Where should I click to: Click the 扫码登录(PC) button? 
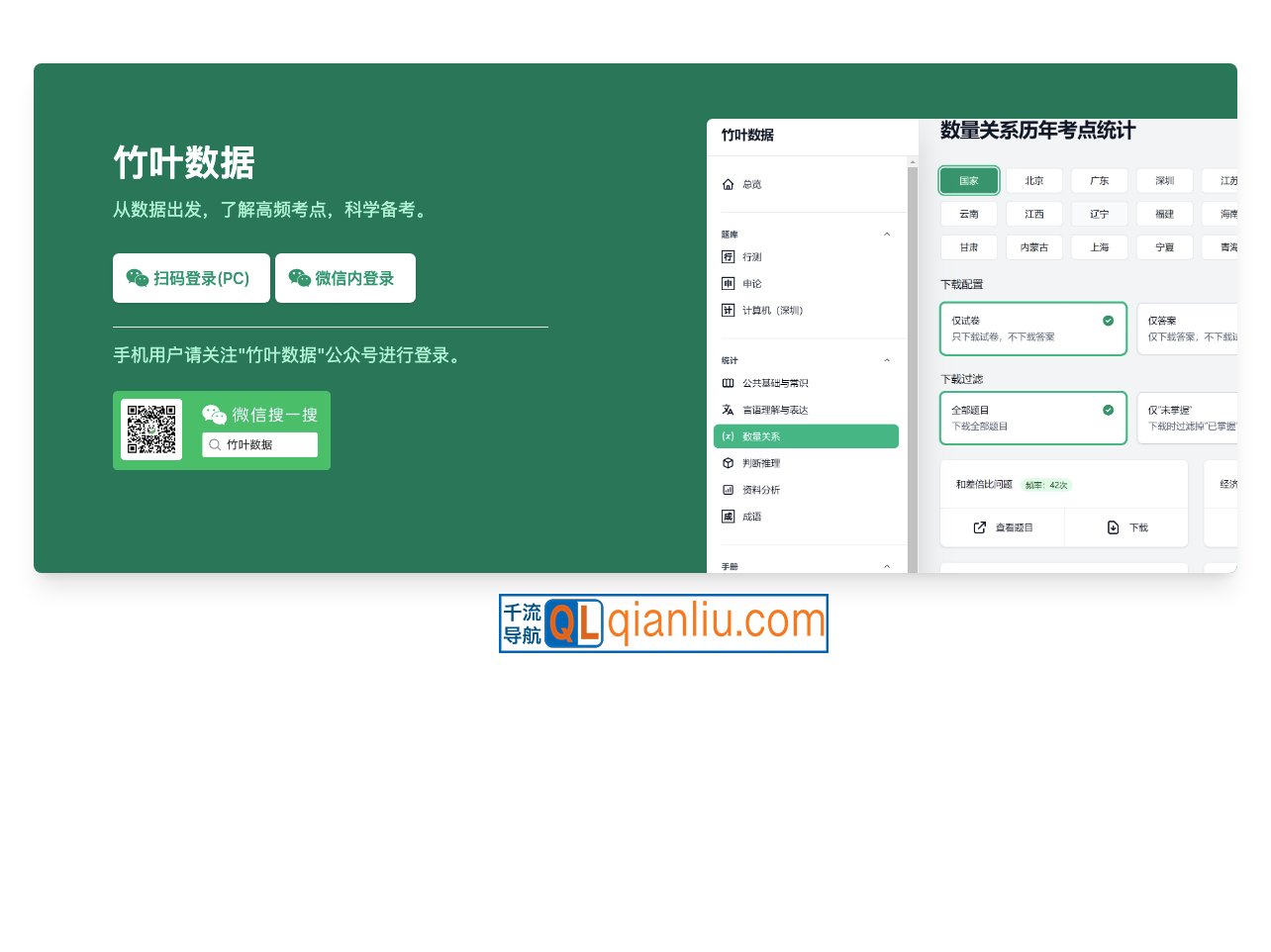tap(191, 278)
